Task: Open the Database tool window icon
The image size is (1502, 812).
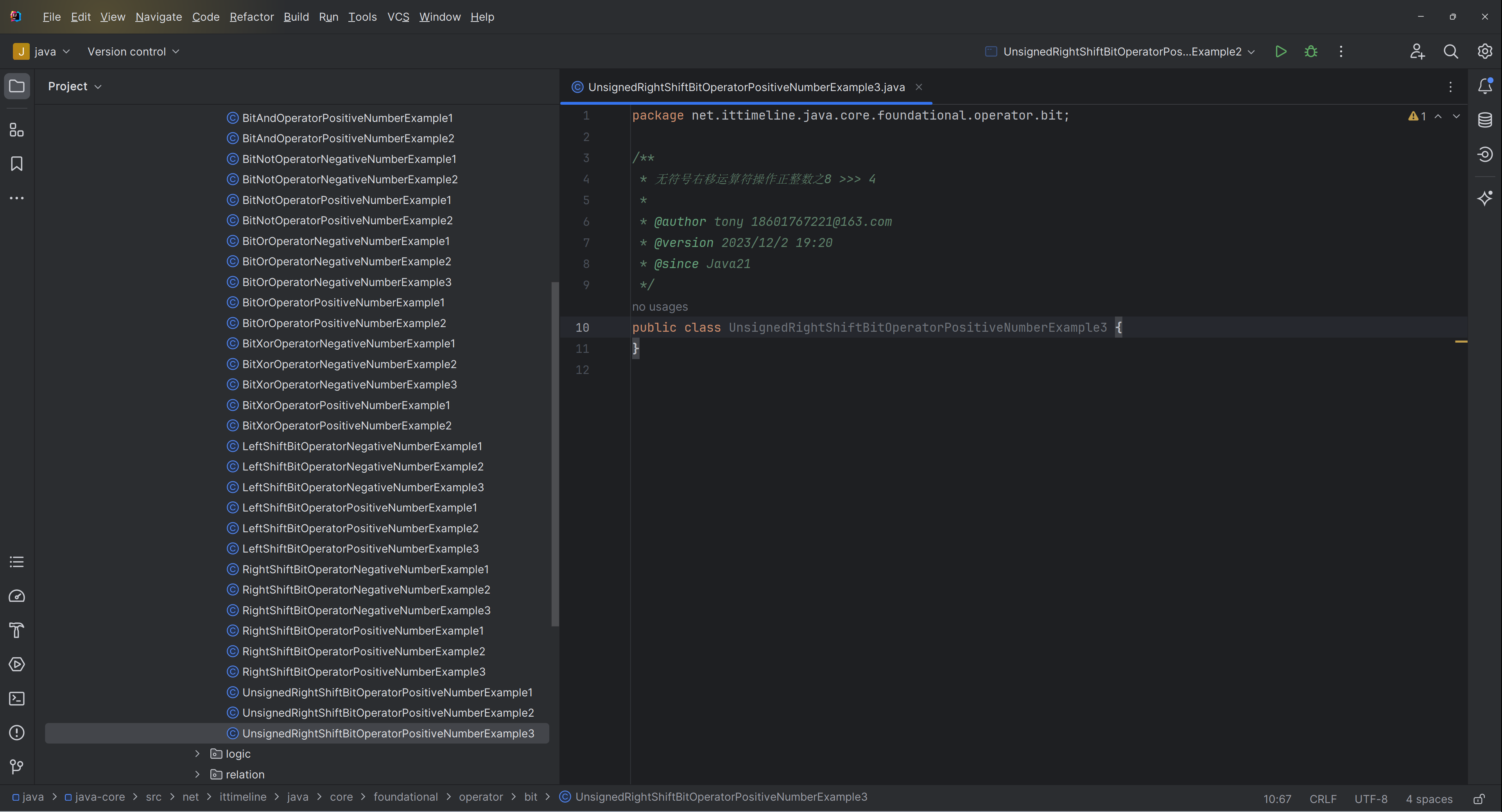Action: click(1484, 120)
